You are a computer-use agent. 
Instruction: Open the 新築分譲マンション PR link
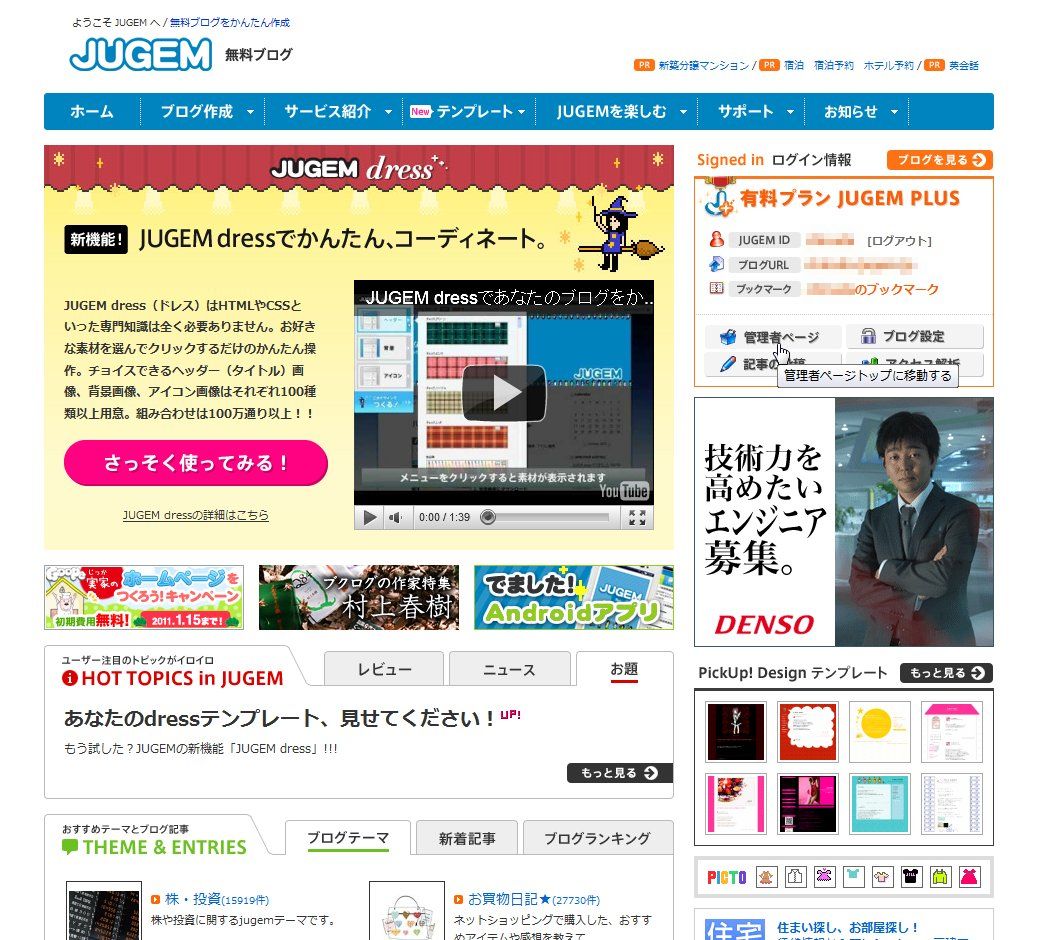click(x=704, y=65)
